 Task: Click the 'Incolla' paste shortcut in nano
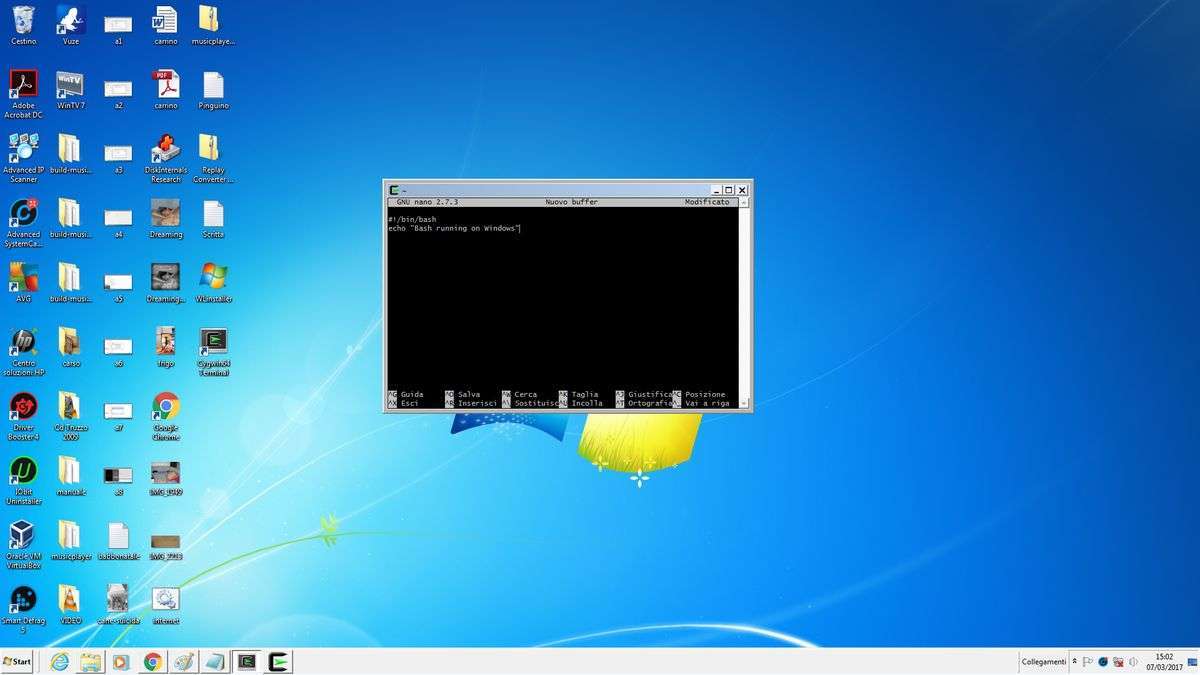tap(586, 403)
